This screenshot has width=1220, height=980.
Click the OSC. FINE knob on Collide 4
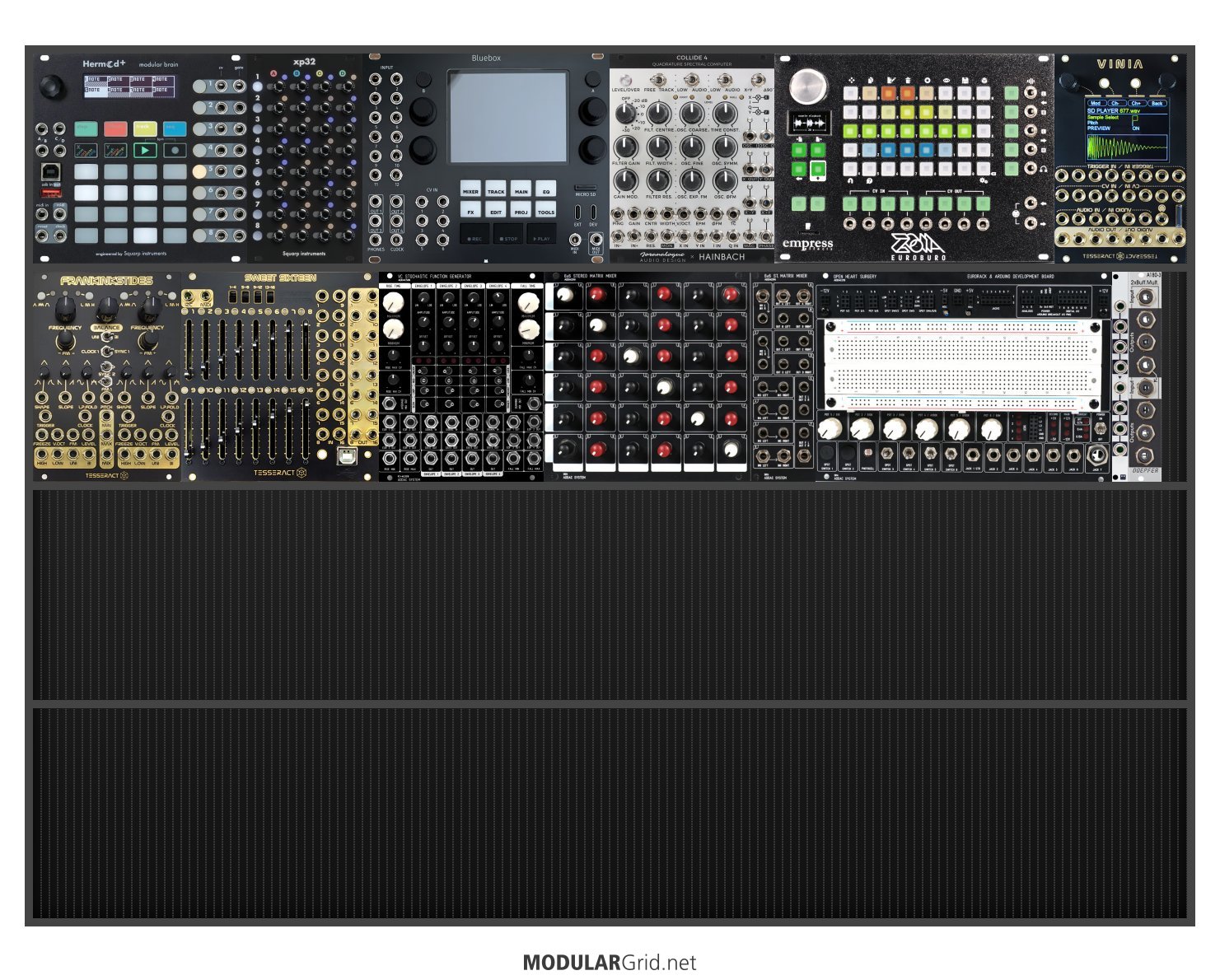[692, 147]
